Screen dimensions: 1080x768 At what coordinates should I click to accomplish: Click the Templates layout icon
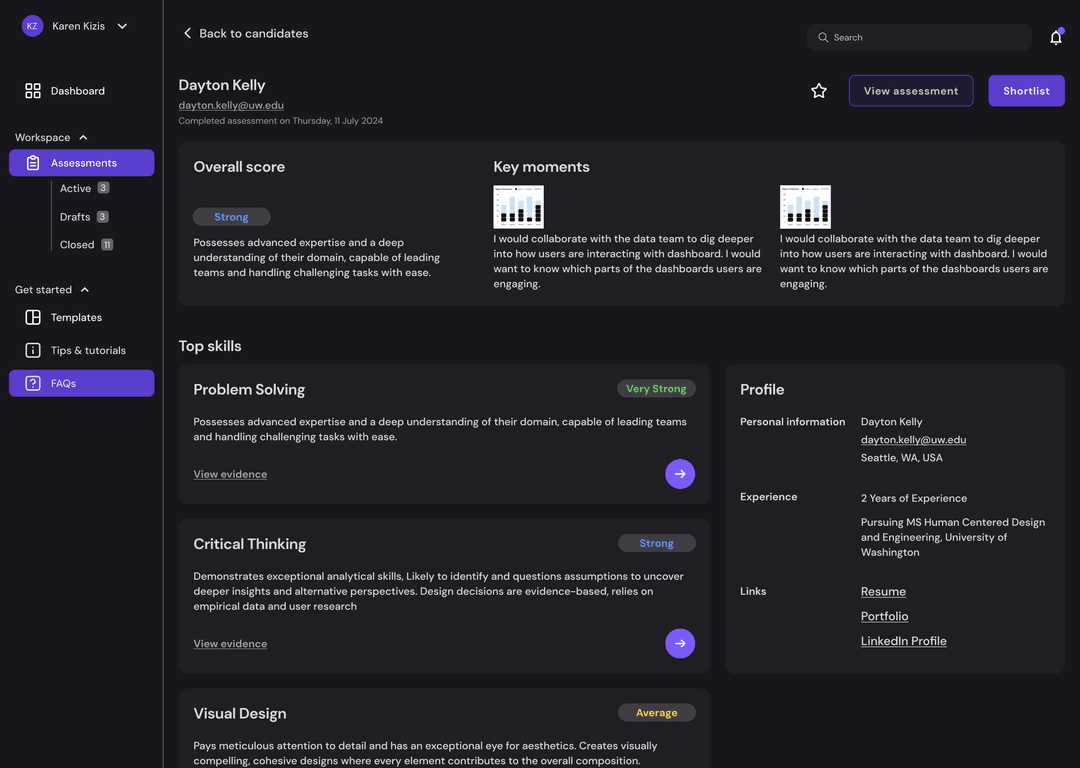[x=33, y=318]
